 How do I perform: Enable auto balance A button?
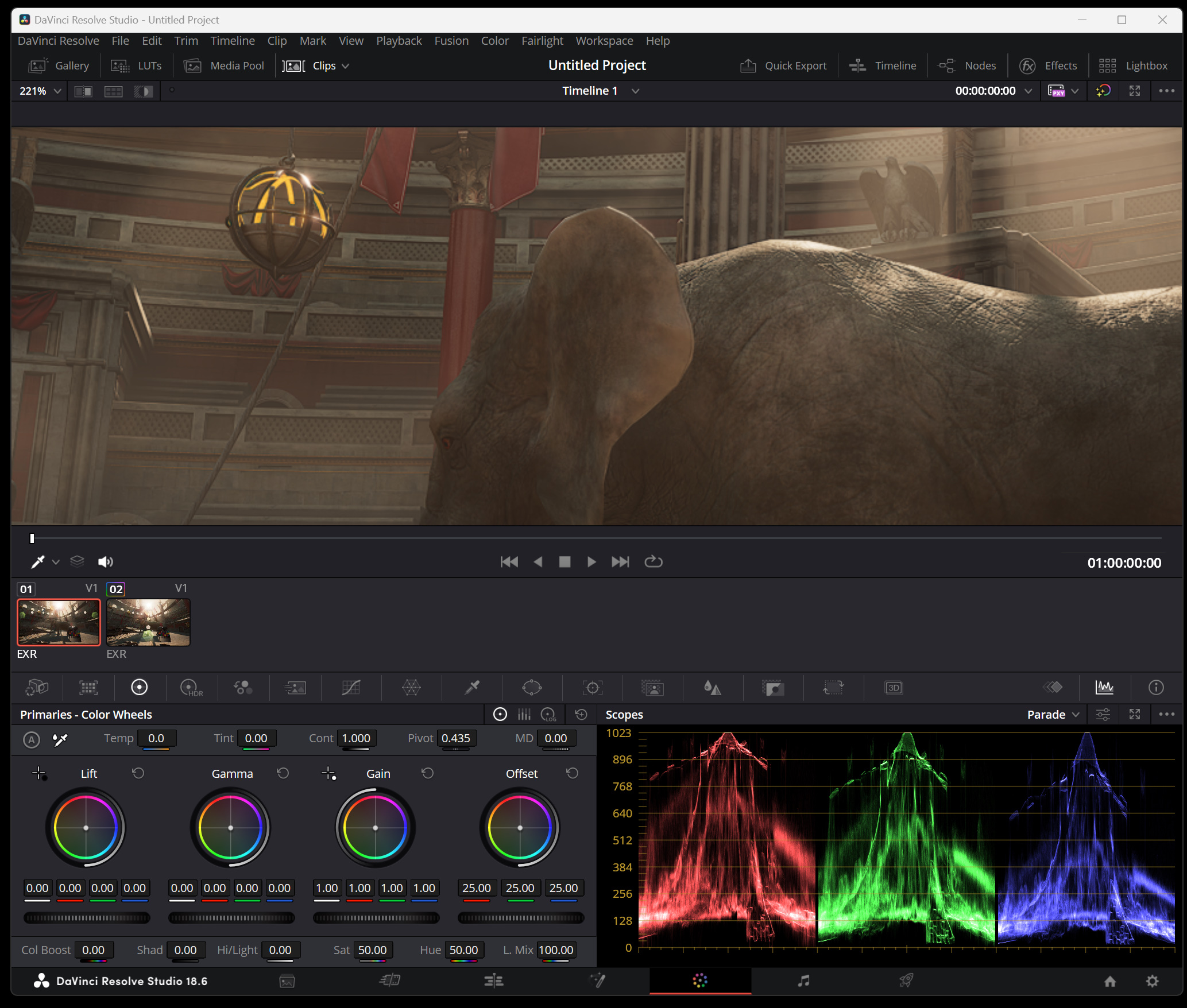tap(32, 739)
